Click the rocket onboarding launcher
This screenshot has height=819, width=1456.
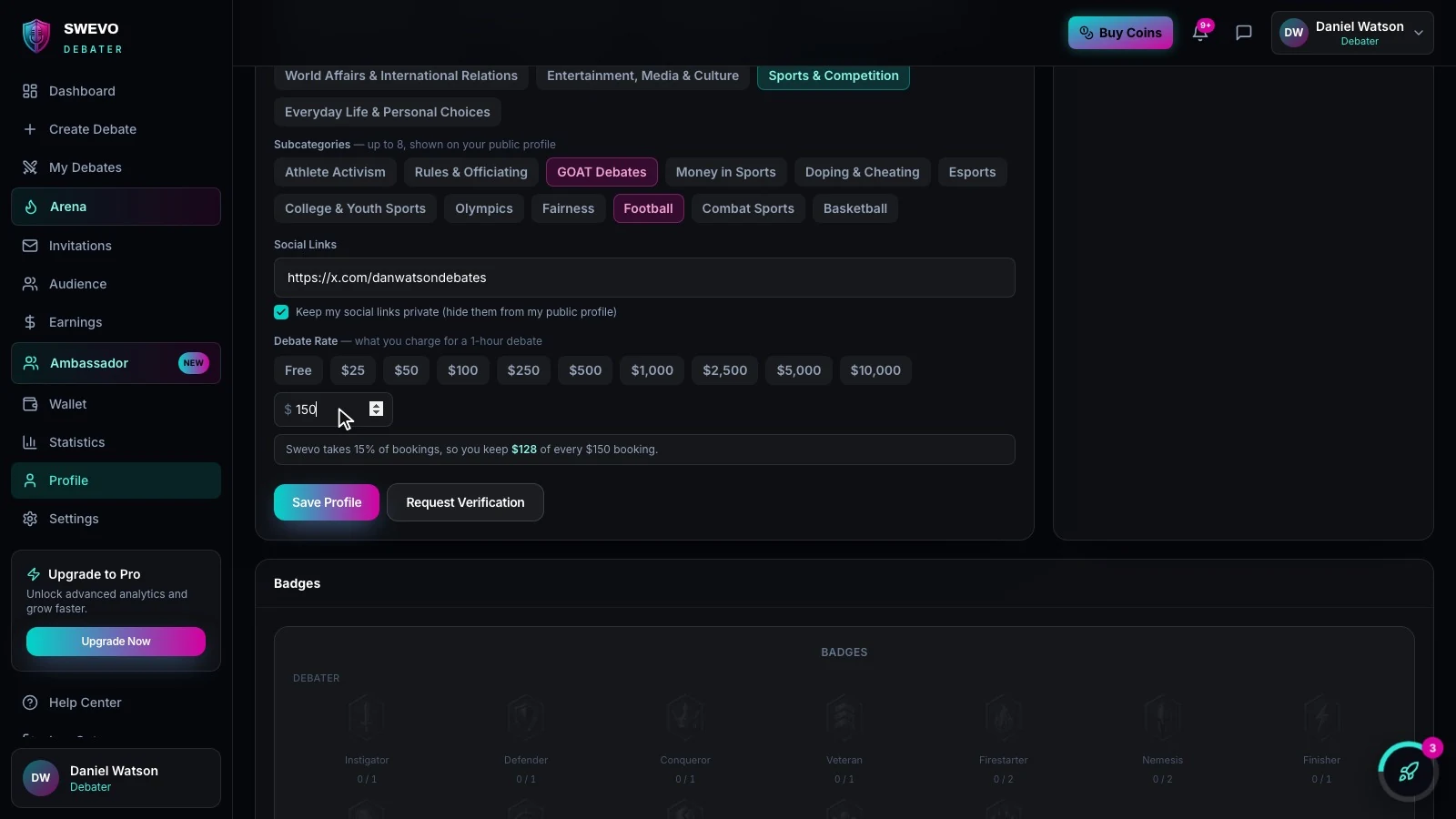coord(1409,772)
